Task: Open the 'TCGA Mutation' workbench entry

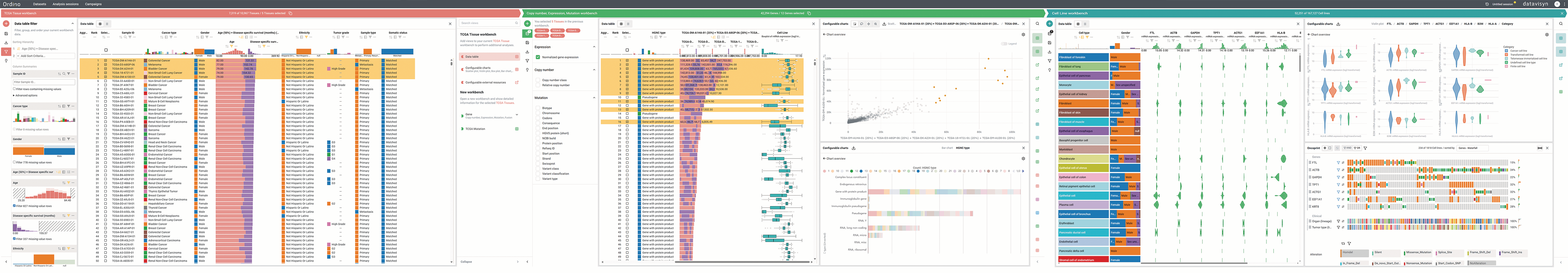Action: point(489,129)
